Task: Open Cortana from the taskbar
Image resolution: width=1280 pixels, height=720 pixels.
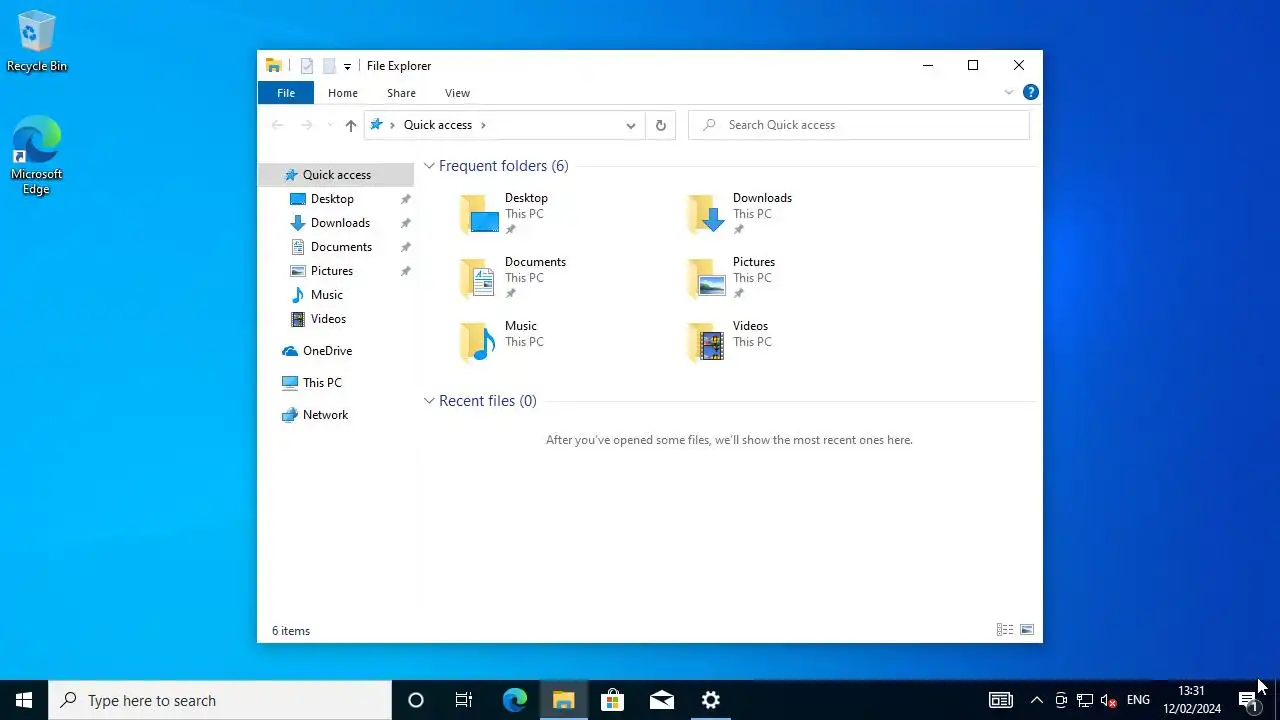Action: pos(416,700)
